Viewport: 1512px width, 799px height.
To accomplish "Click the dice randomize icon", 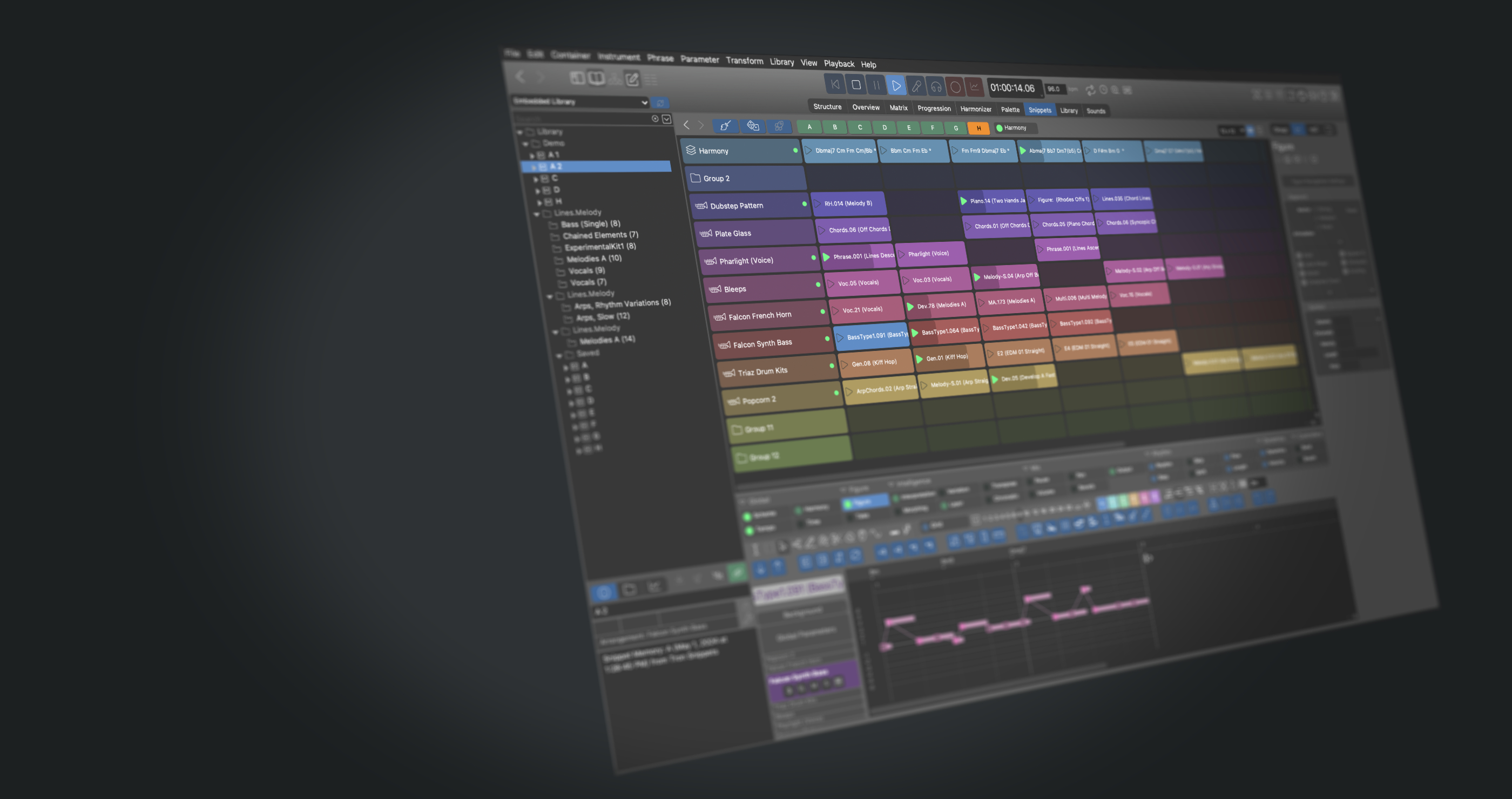I will point(752,126).
